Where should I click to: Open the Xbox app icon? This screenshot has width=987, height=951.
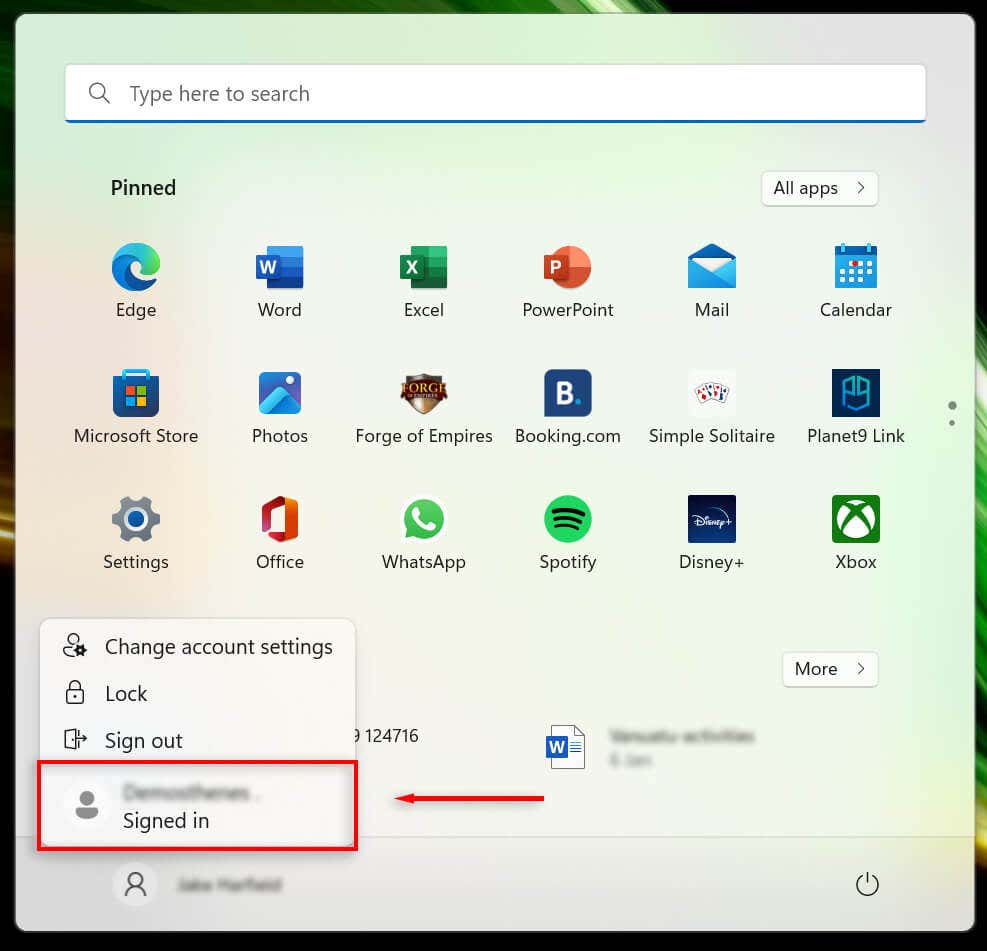point(855,532)
